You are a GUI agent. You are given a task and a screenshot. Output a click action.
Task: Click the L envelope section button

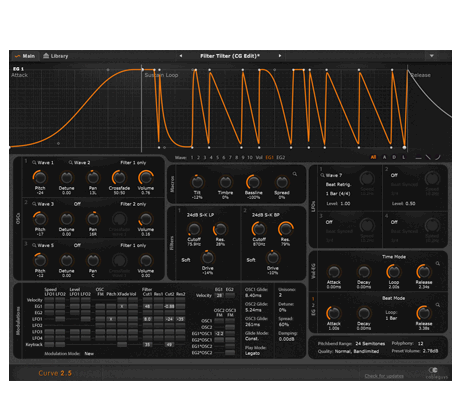coord(404,157)
